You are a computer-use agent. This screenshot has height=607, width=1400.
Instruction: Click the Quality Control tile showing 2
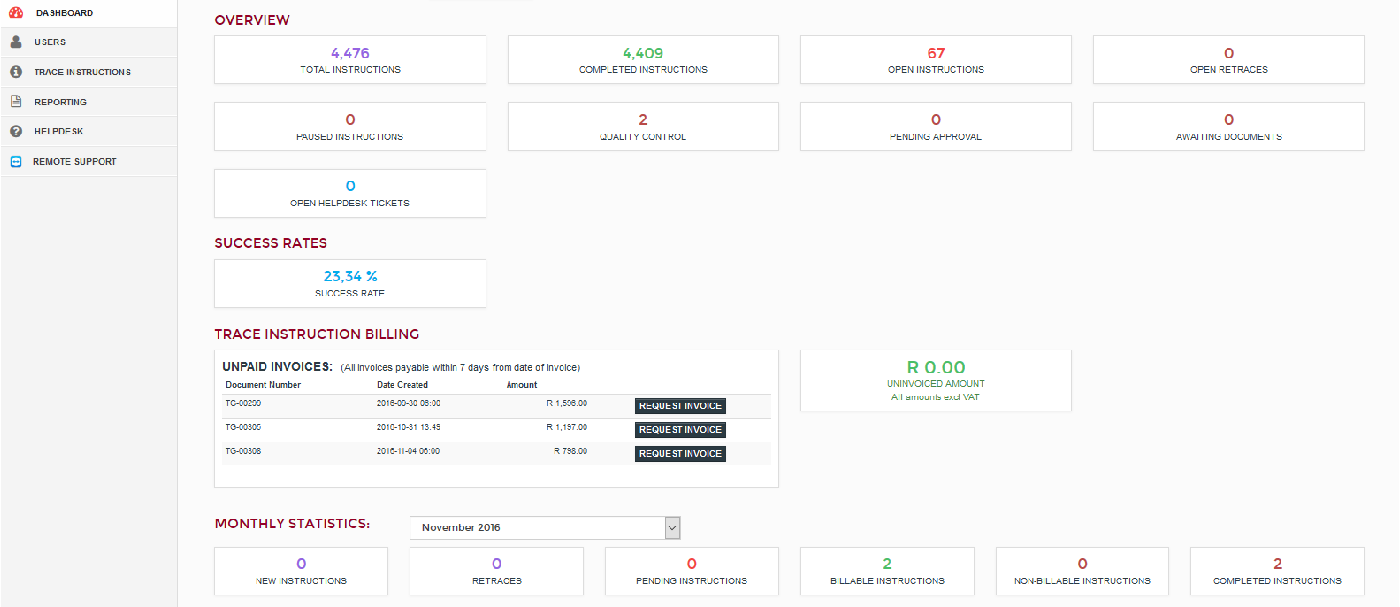(x=642, y=126)
